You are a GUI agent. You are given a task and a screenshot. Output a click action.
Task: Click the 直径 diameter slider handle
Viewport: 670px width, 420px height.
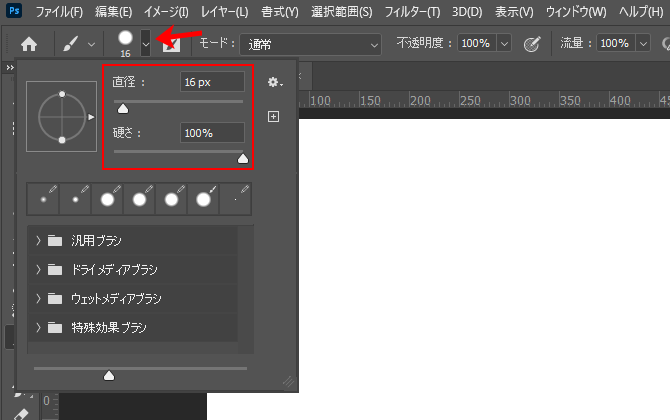pyautogui.click(x=123, y=109)
